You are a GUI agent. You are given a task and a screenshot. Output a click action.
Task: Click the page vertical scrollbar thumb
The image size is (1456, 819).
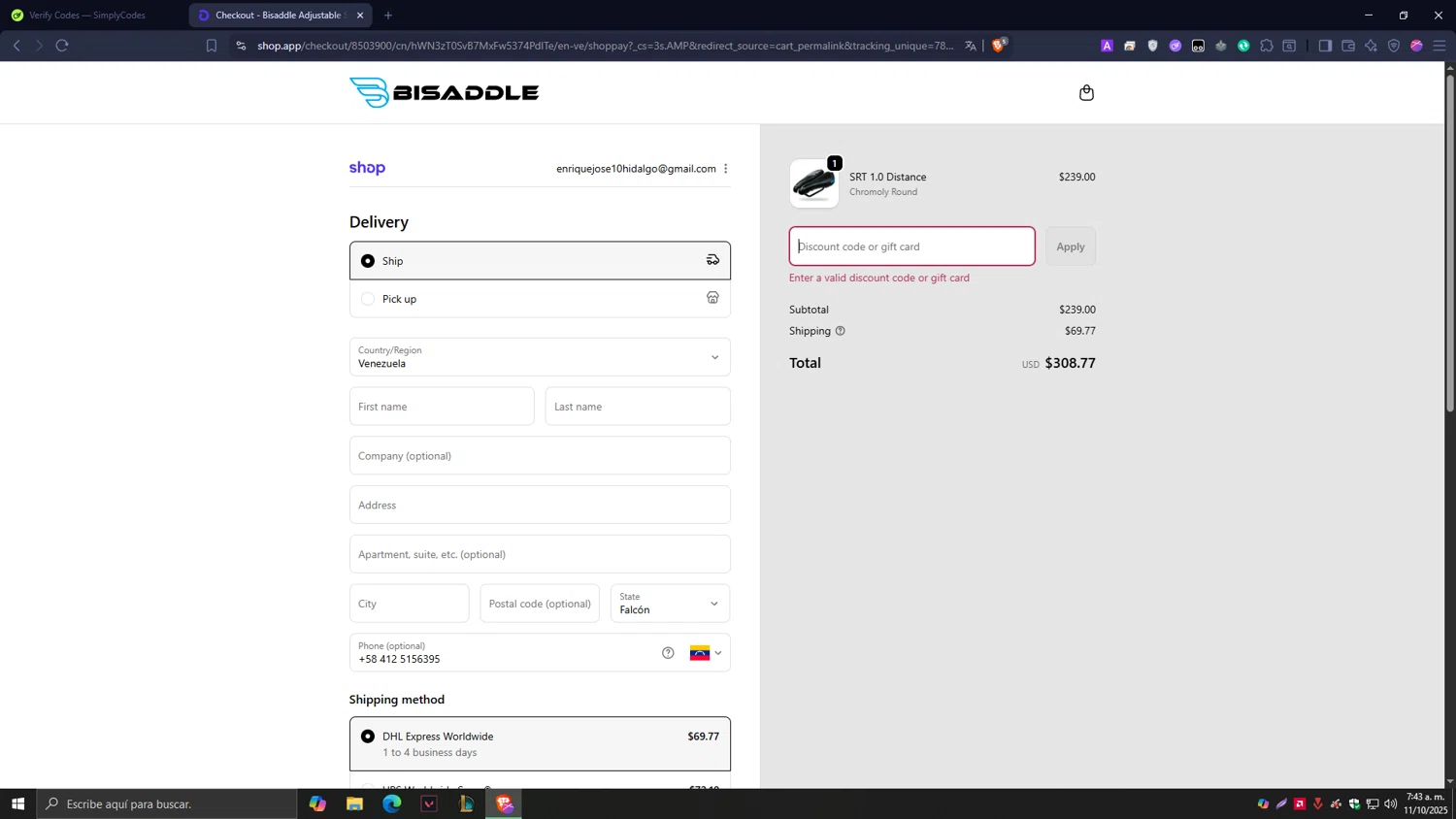tap(1450, 243)
